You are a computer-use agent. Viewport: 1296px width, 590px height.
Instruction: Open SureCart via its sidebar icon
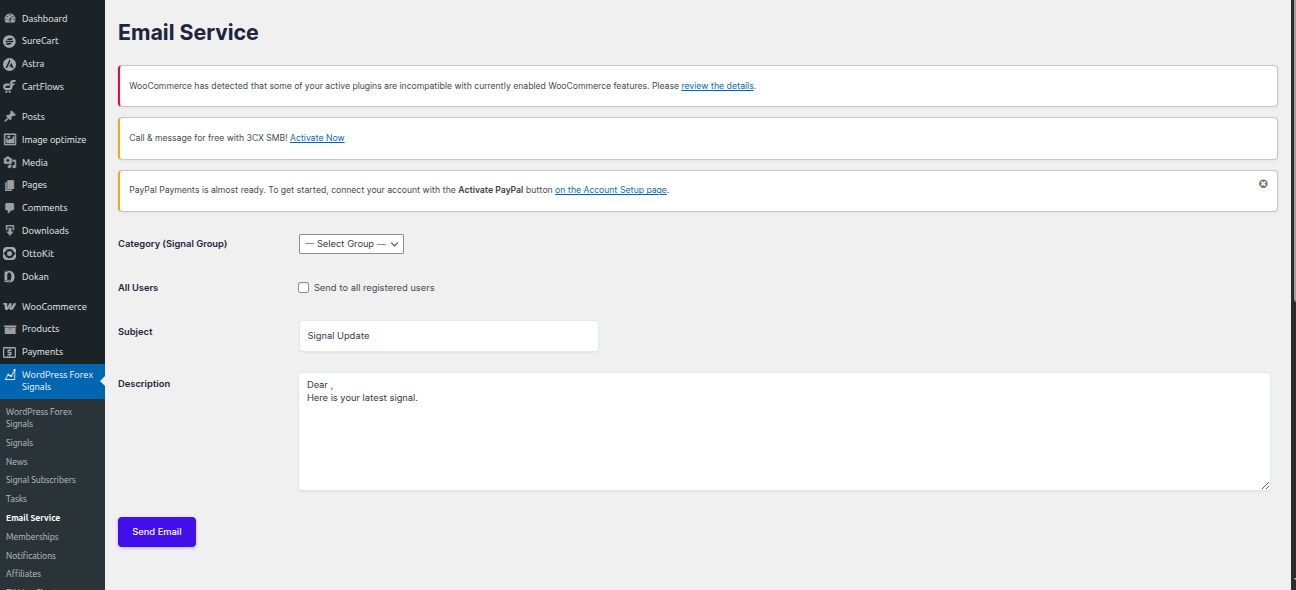coord(10,41)
